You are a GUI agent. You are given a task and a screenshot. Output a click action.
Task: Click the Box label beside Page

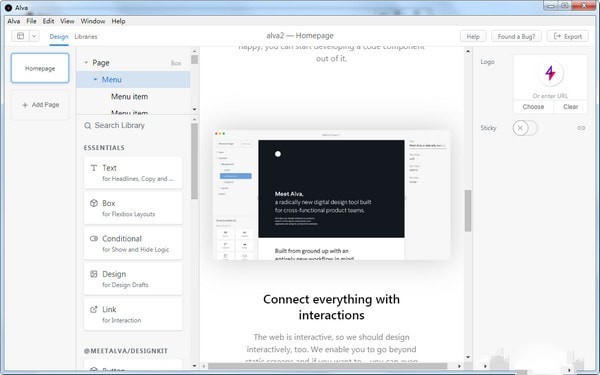coord(176,63)
